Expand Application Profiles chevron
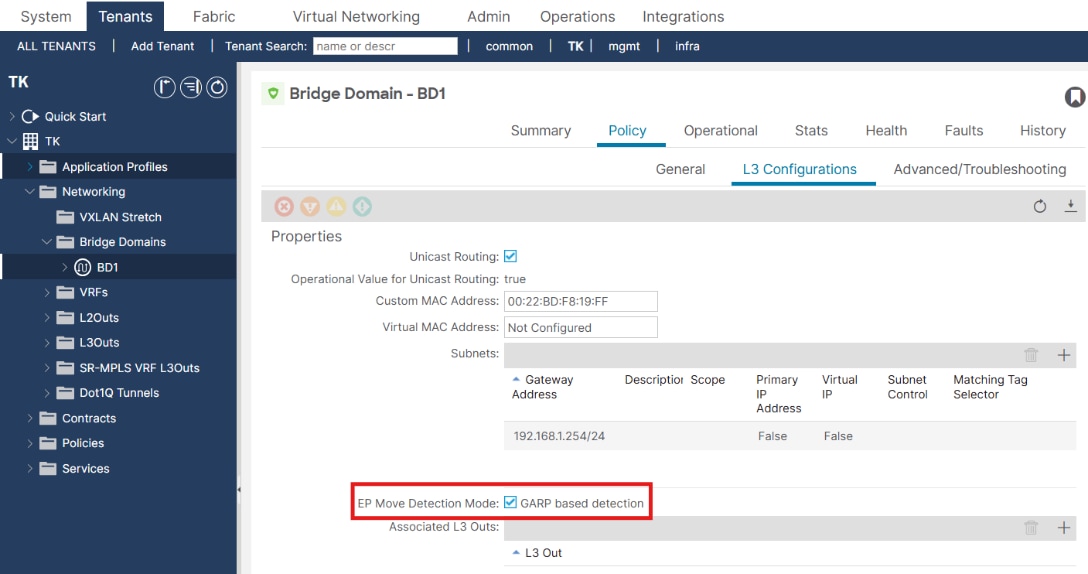1088x574 pixels. click(30, 167)
